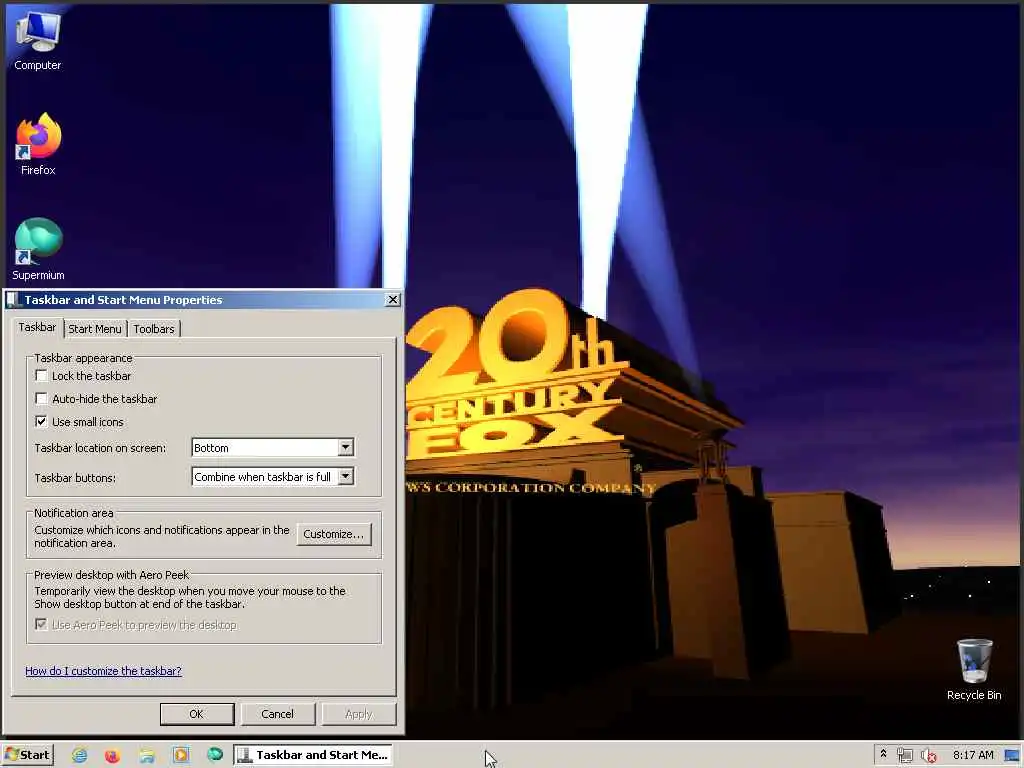Image resolution: width=1024 pixels, height=768 pixels.
Task: Toggle Use Aero Peek to preview the desktop
Action: [41, 624]
